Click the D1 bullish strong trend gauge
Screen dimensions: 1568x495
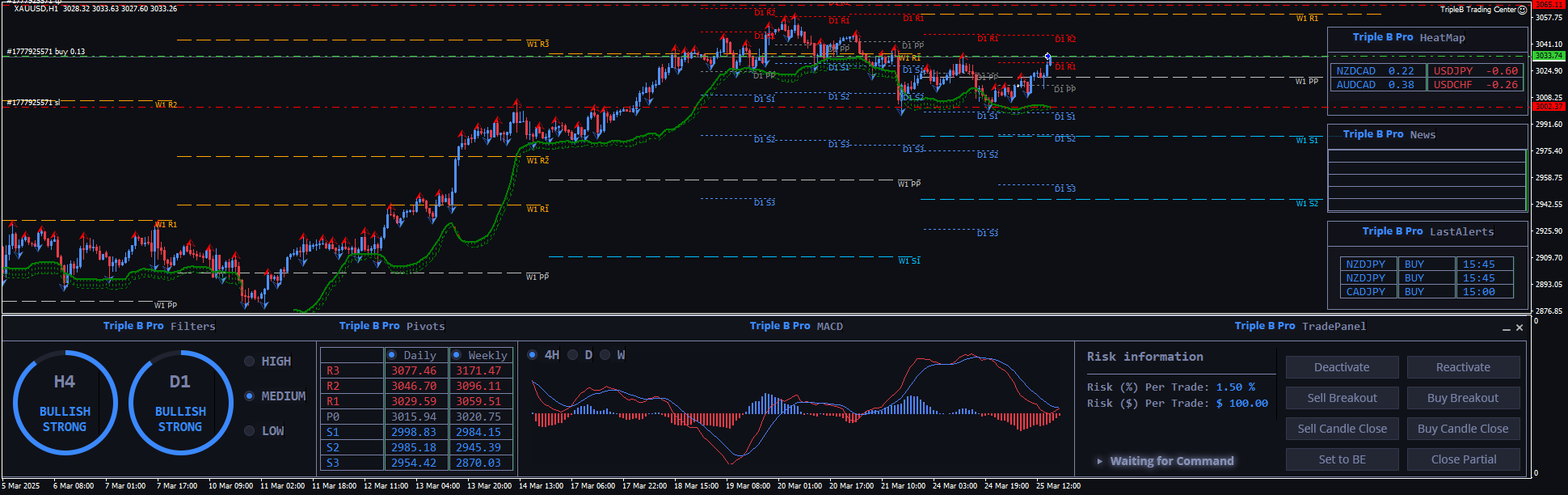click(180, 403)
